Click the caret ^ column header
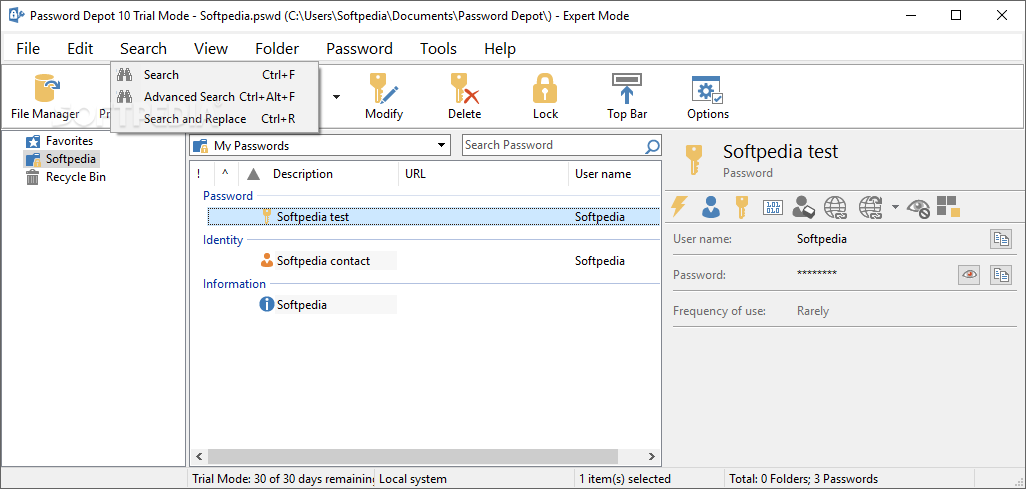The height and width of the screenshot is (489, 1026). (225, 173)
